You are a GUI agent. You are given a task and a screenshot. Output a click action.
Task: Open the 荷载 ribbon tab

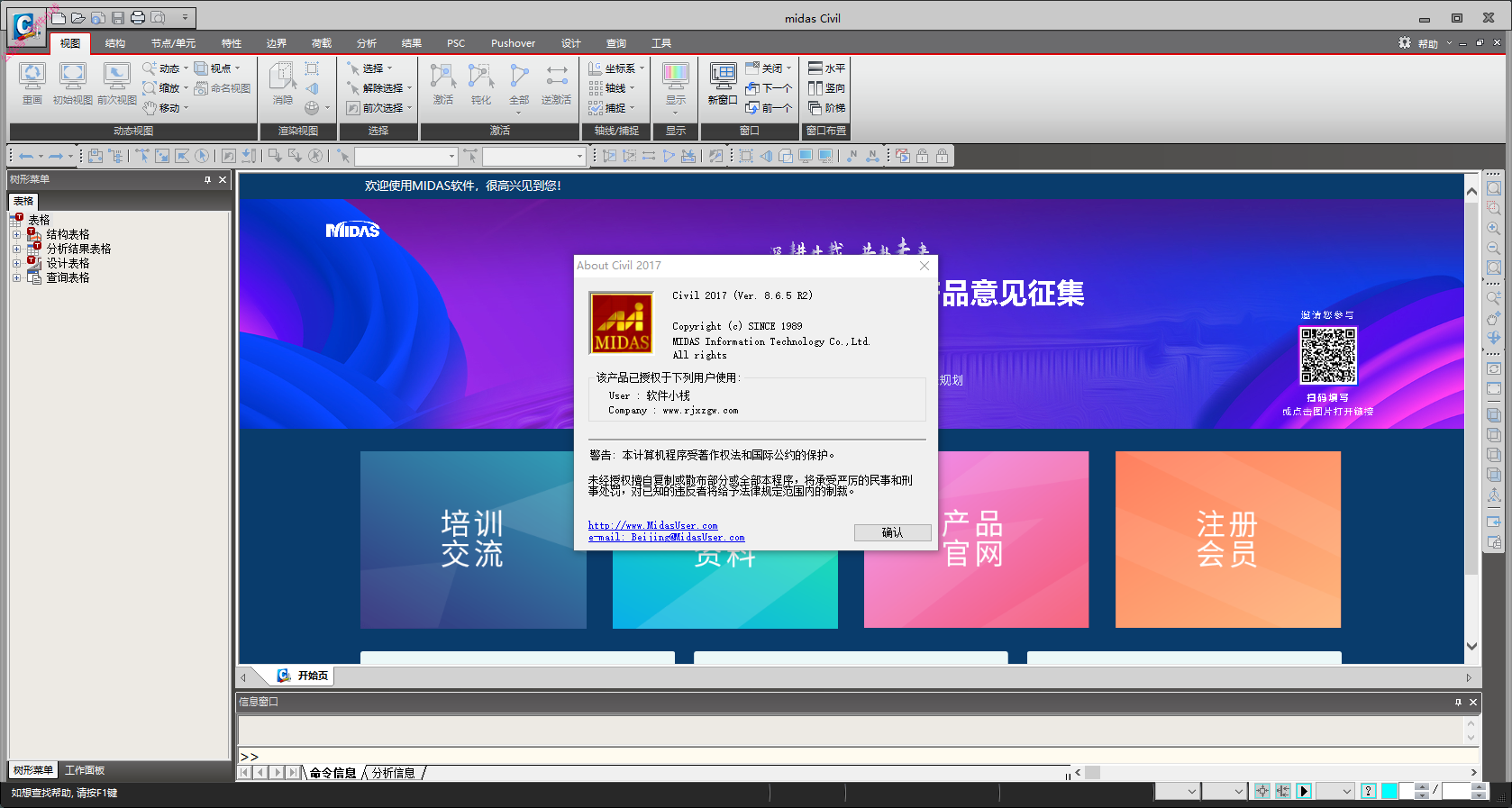(322, 43)
